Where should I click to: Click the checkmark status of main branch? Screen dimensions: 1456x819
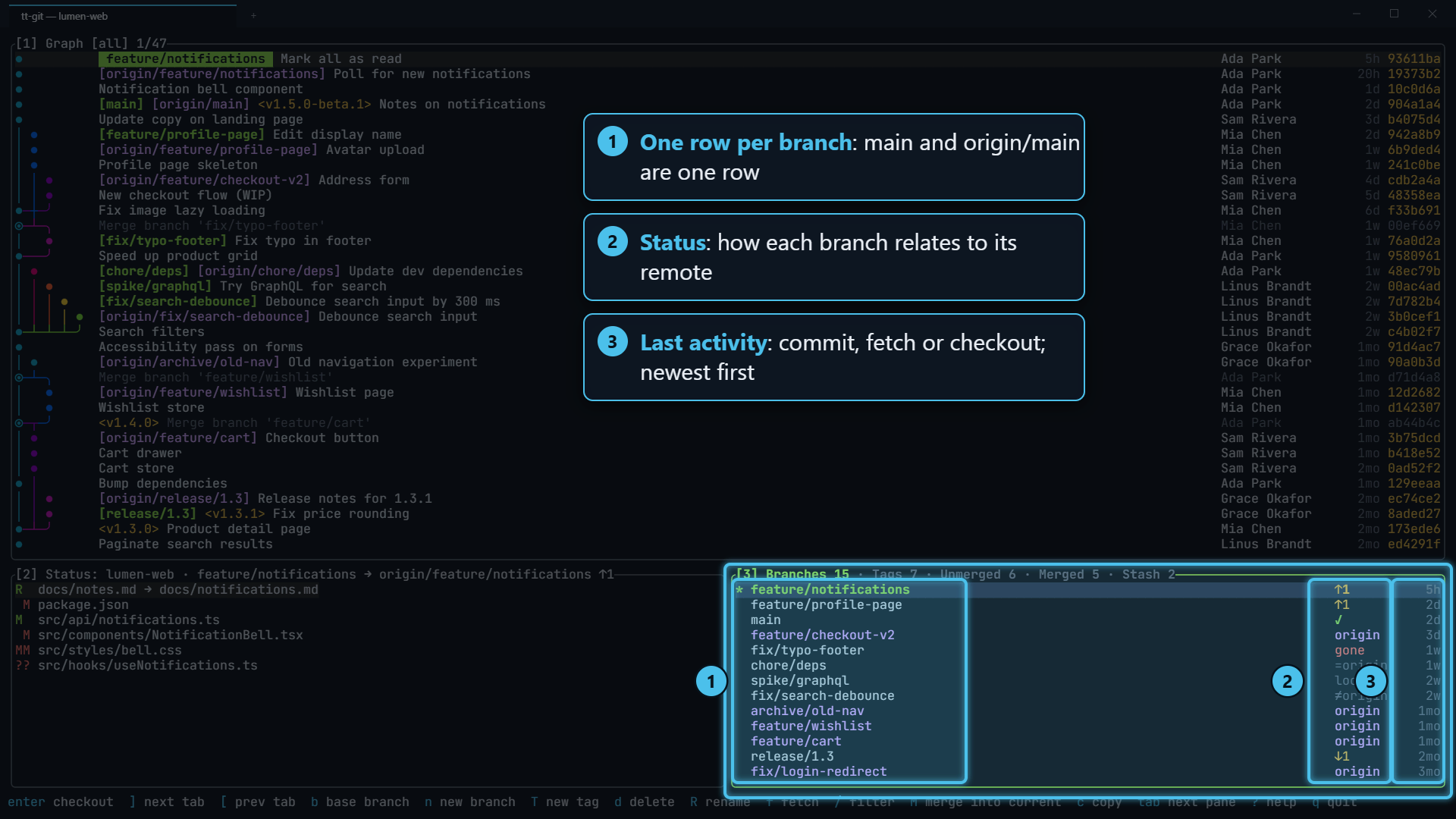click(1338, 620)
